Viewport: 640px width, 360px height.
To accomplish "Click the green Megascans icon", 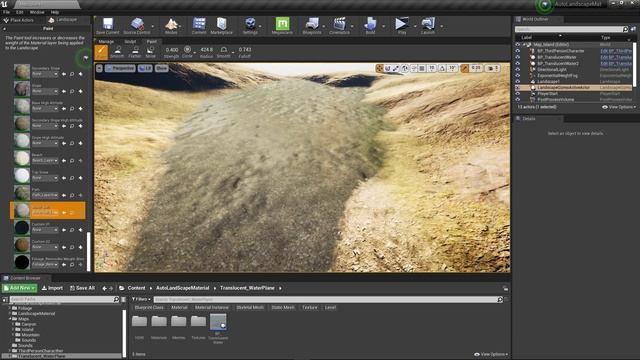I will tap(282, 24).
